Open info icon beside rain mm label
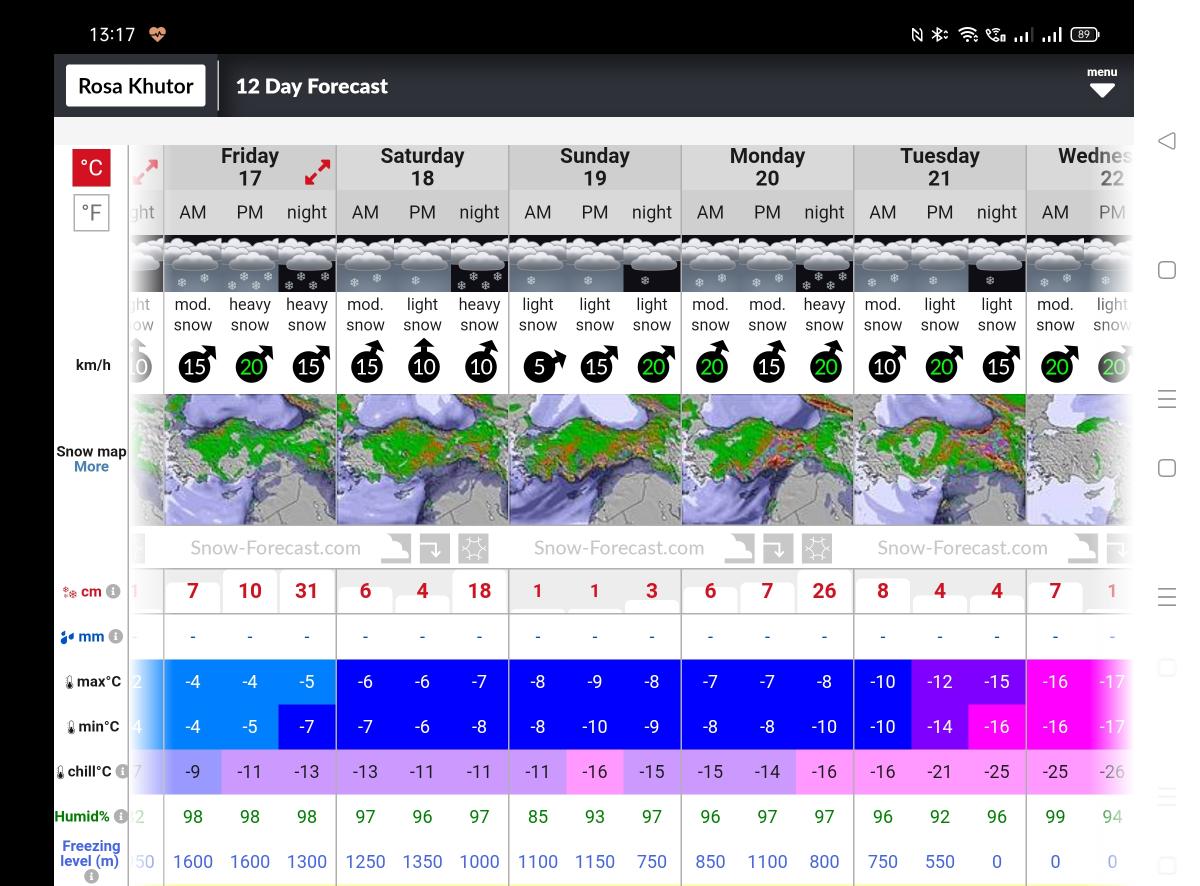 [115, 636]
